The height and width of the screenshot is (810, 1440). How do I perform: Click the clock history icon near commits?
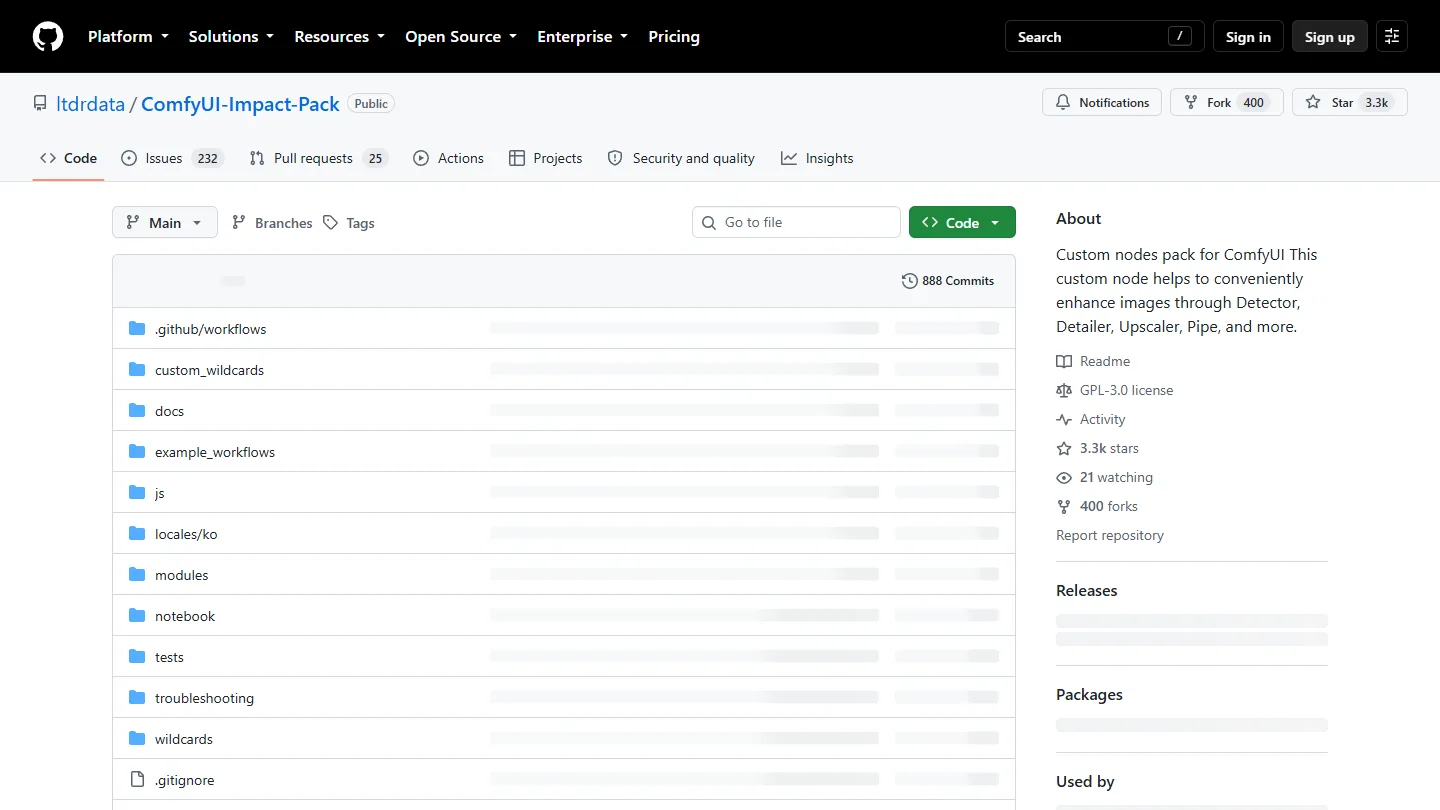(x=910, y=281)
